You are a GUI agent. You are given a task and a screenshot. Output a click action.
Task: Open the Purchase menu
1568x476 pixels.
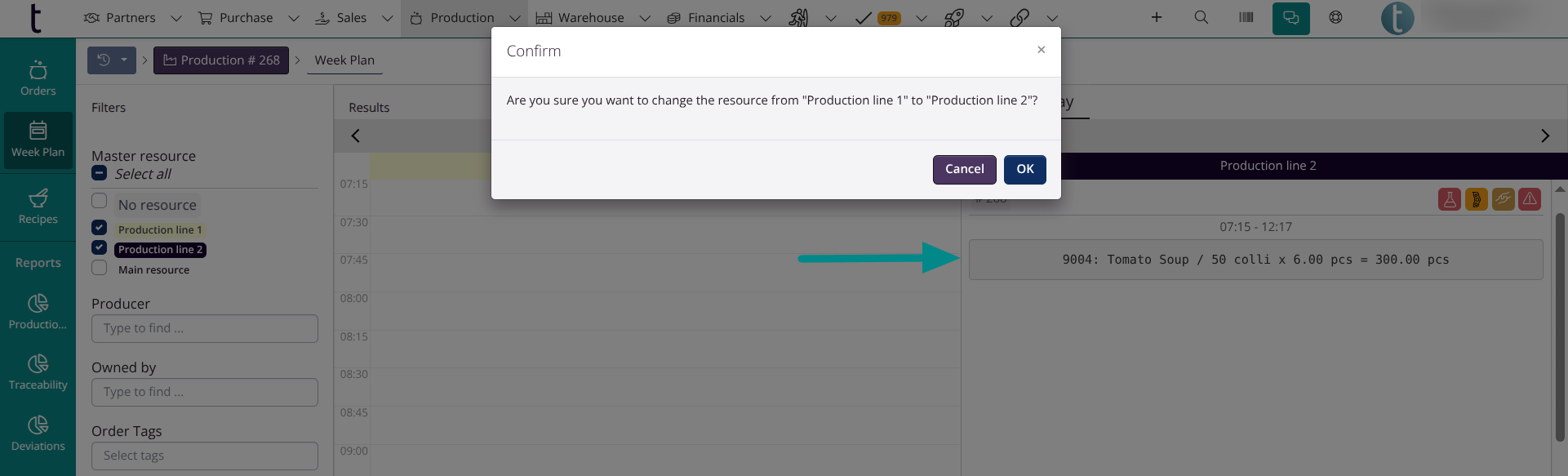click(x=236, y=17)
